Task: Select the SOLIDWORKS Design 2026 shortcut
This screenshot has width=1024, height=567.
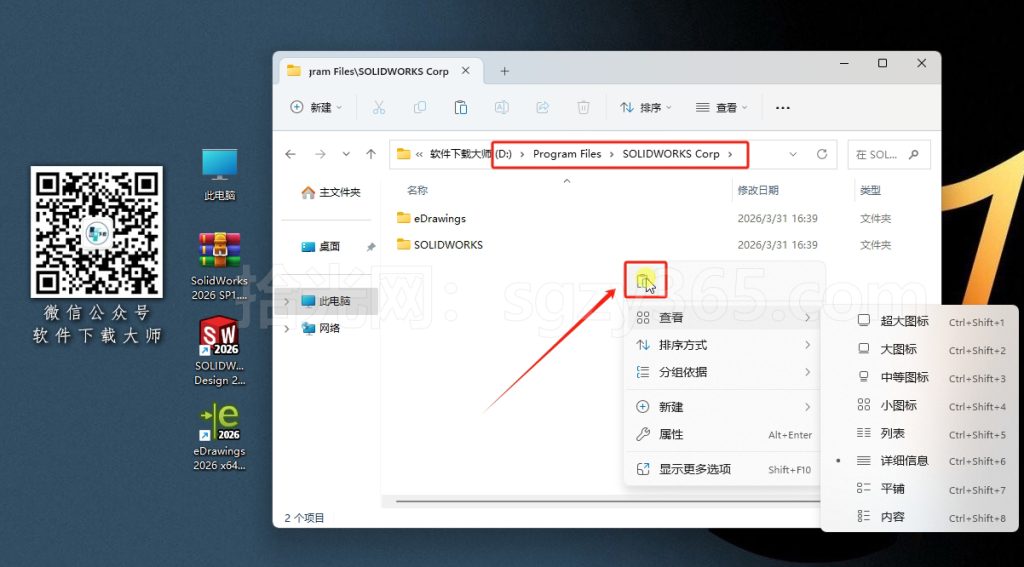Action: pos(219,351)
